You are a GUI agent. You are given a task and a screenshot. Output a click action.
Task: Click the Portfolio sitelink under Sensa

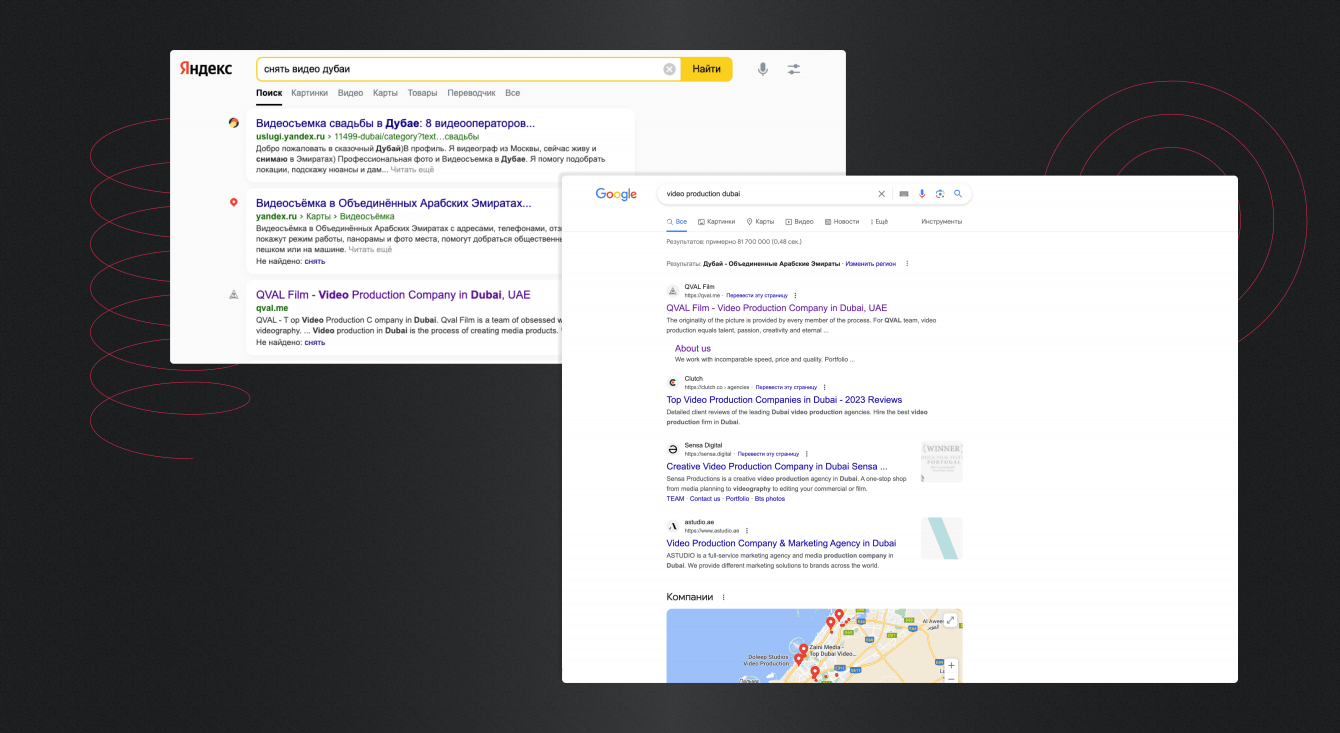737,499
